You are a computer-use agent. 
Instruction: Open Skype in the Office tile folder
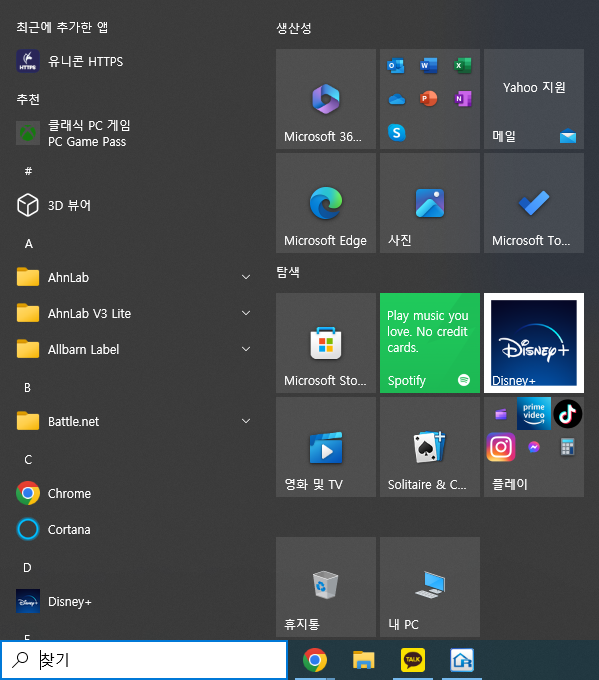(x=396, y=133)
